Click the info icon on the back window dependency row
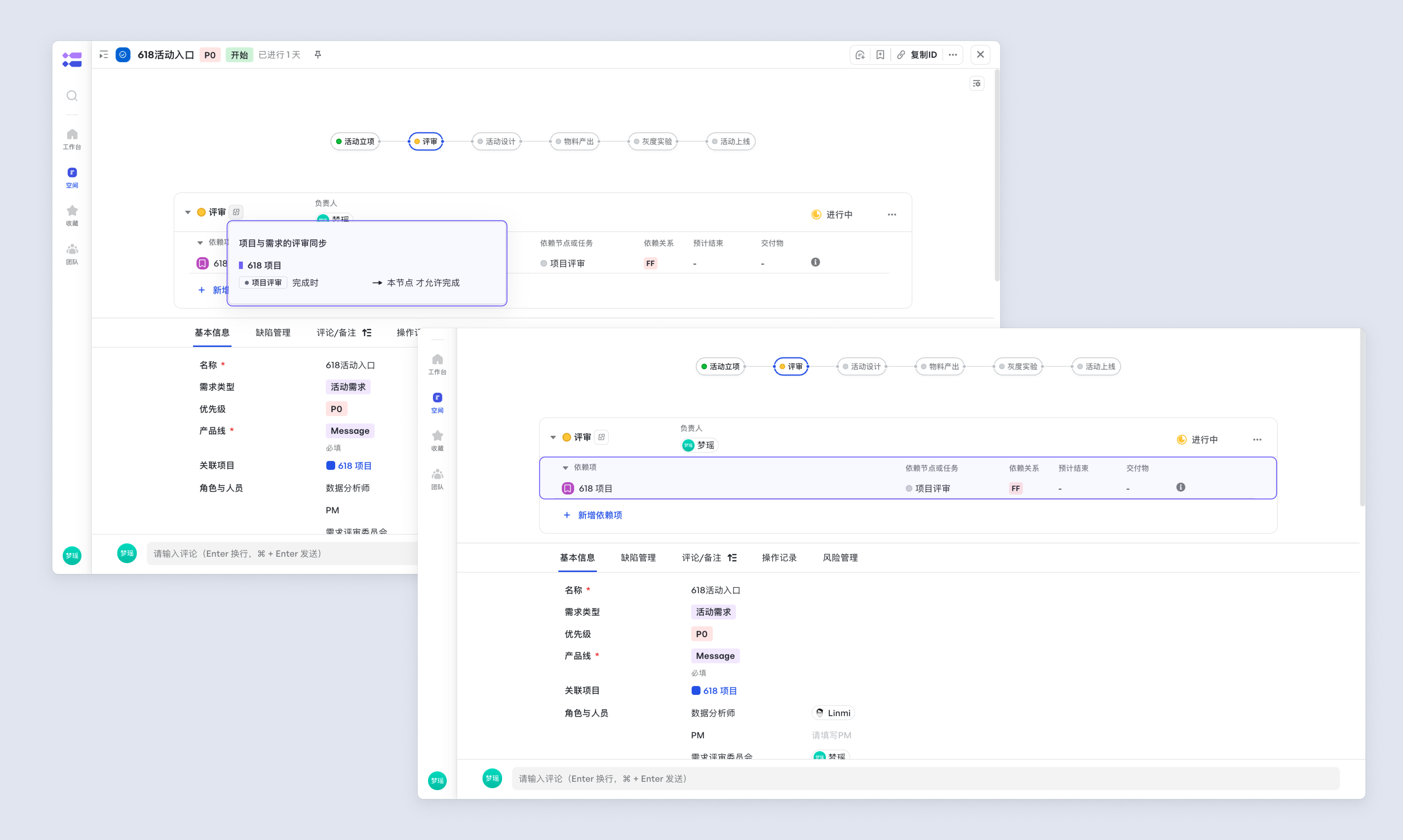The image size is (1403, 840). 815,262
